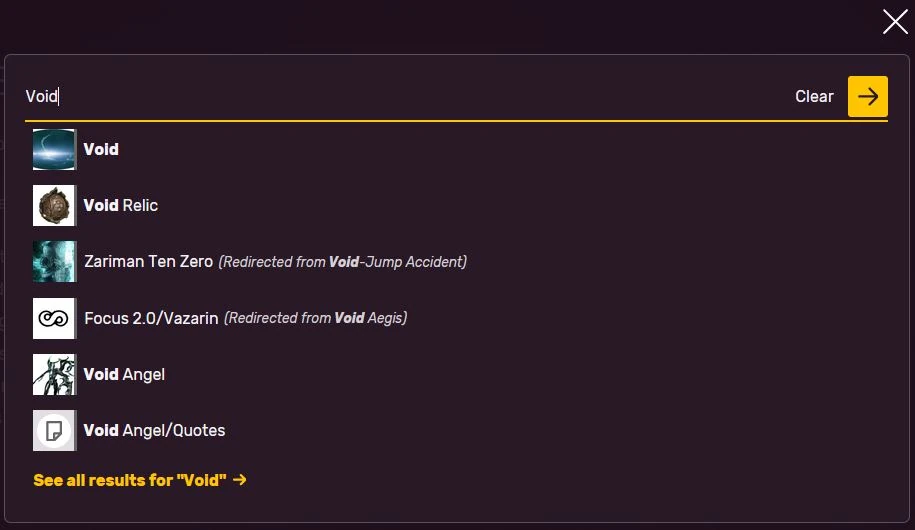The height and width of the screenshot is (530, 915).
Task: Click the Void Angel thumbnail icon
Action: [x=54, y=375]
